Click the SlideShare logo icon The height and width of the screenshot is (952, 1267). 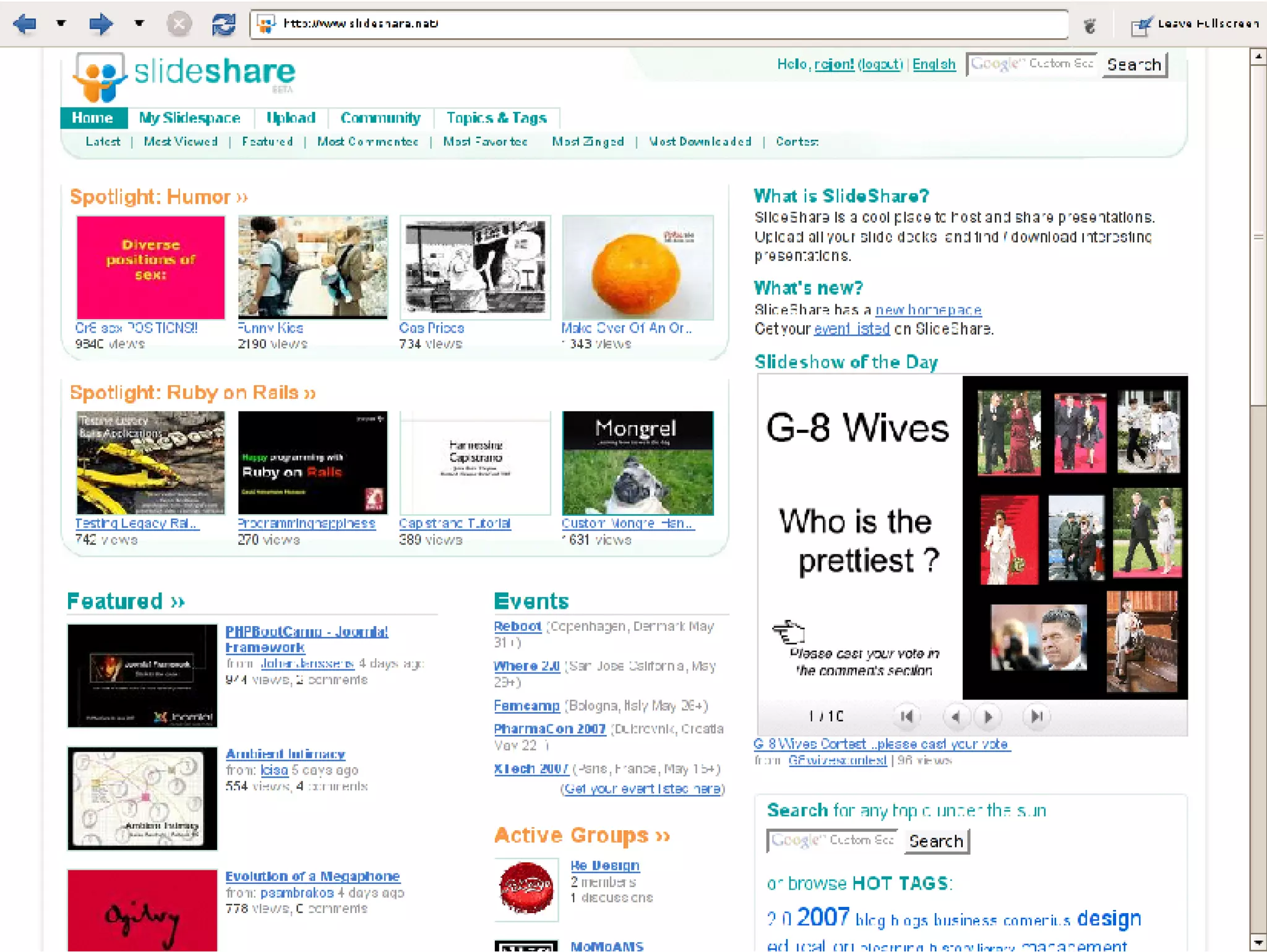pyautogui.click(x=99, y=77)
